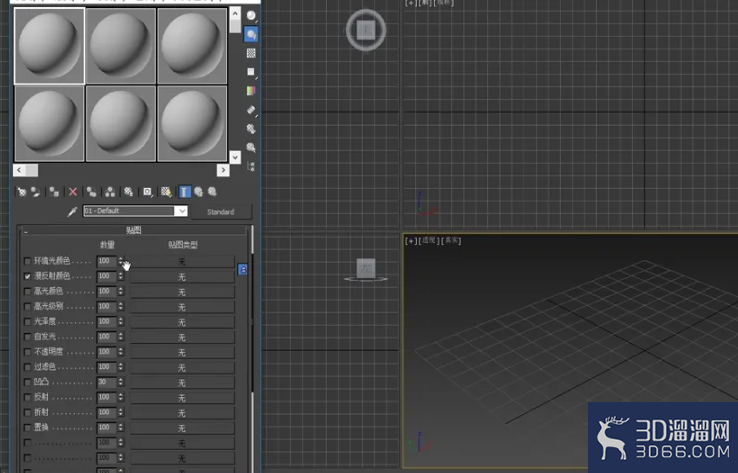Image resolution: width=738 pixels, height=473 pixels.
Task: Click the 漫反射颜色 amount spinner arrows
Action: 121,276
